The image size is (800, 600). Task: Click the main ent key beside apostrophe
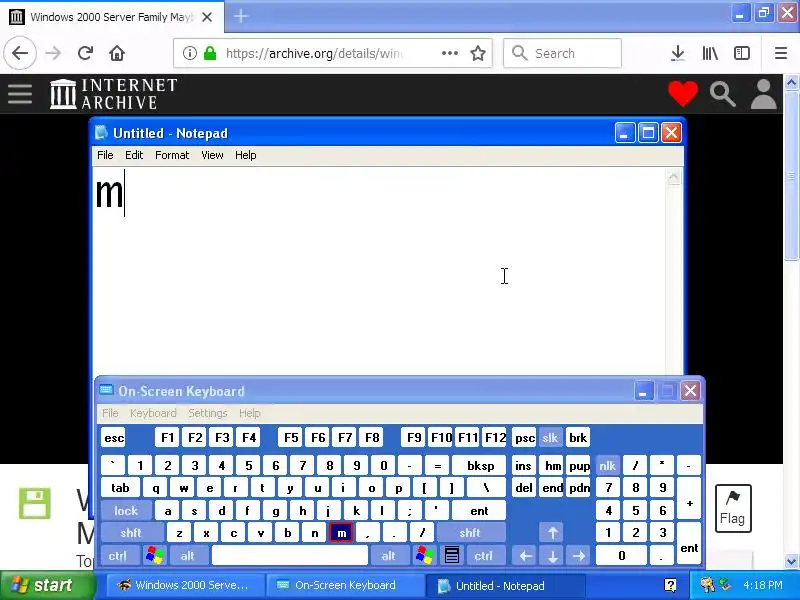[x=479, y=510]
